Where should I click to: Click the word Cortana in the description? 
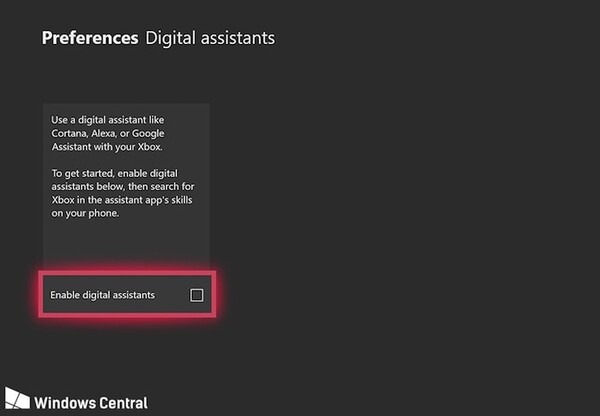pos(70,133)
